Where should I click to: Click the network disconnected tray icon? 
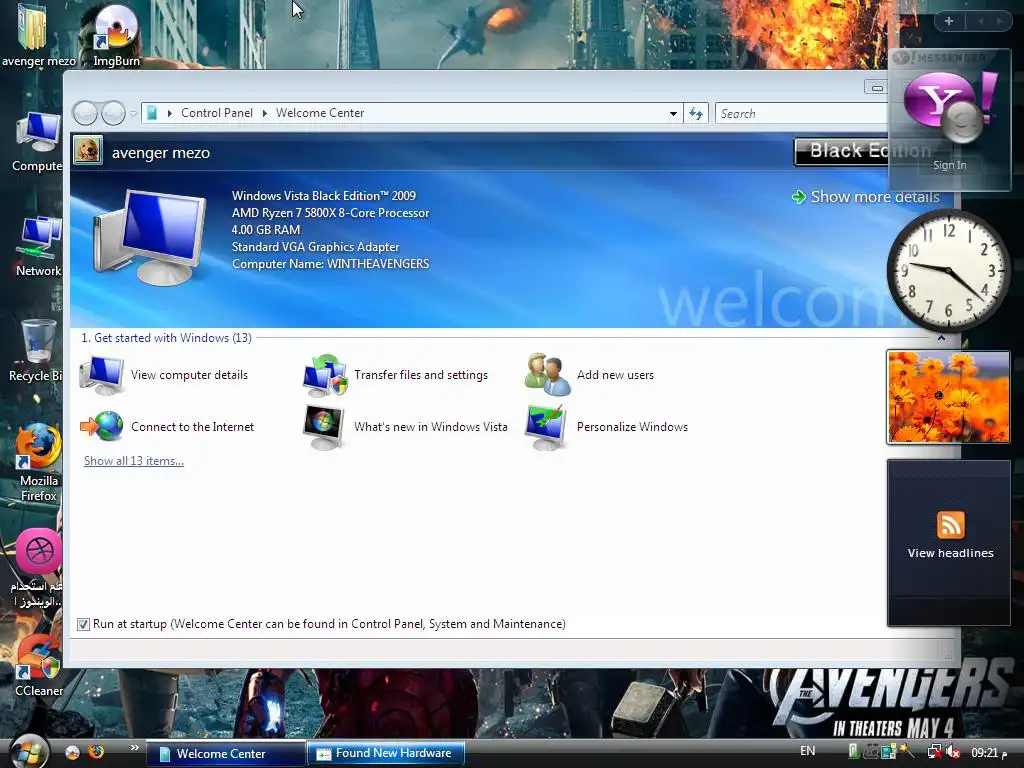pos(935,752)
